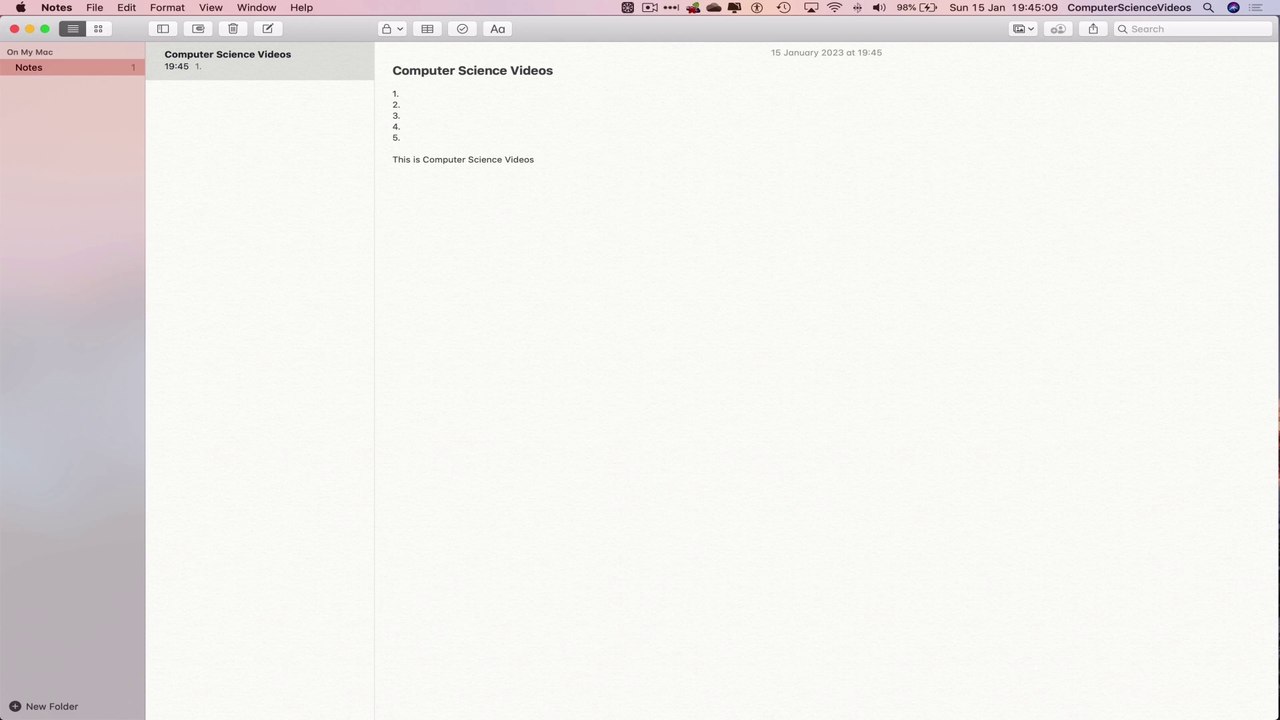Open the Notes application menu
The height and width of the screenshot is (720, 1280).
pyautogui.click(x=56, y=7)
